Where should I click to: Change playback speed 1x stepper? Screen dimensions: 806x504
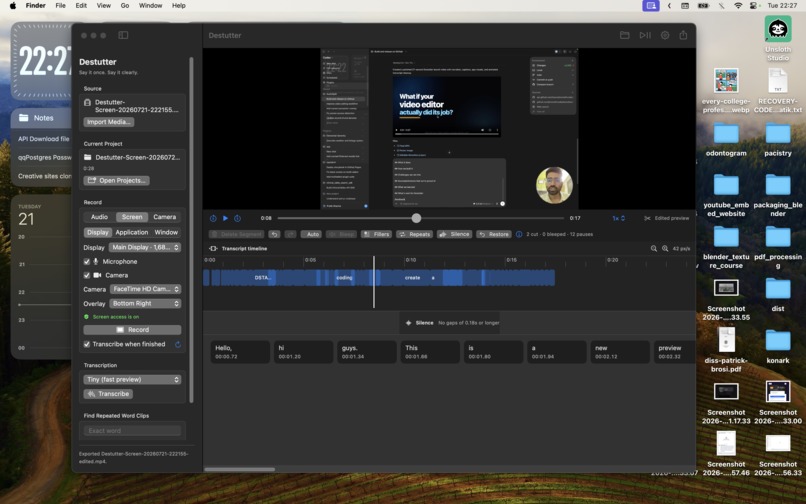pyautogui.click(x=618, y=218)
